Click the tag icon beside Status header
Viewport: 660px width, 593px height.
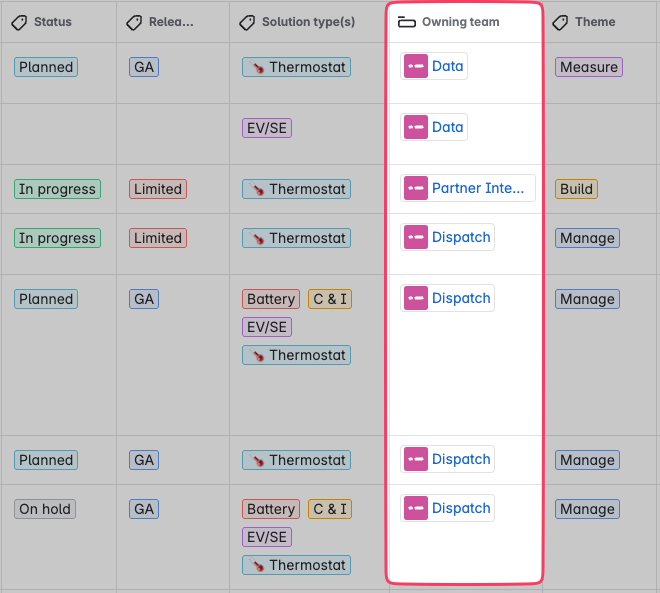[x=19, y=22]
